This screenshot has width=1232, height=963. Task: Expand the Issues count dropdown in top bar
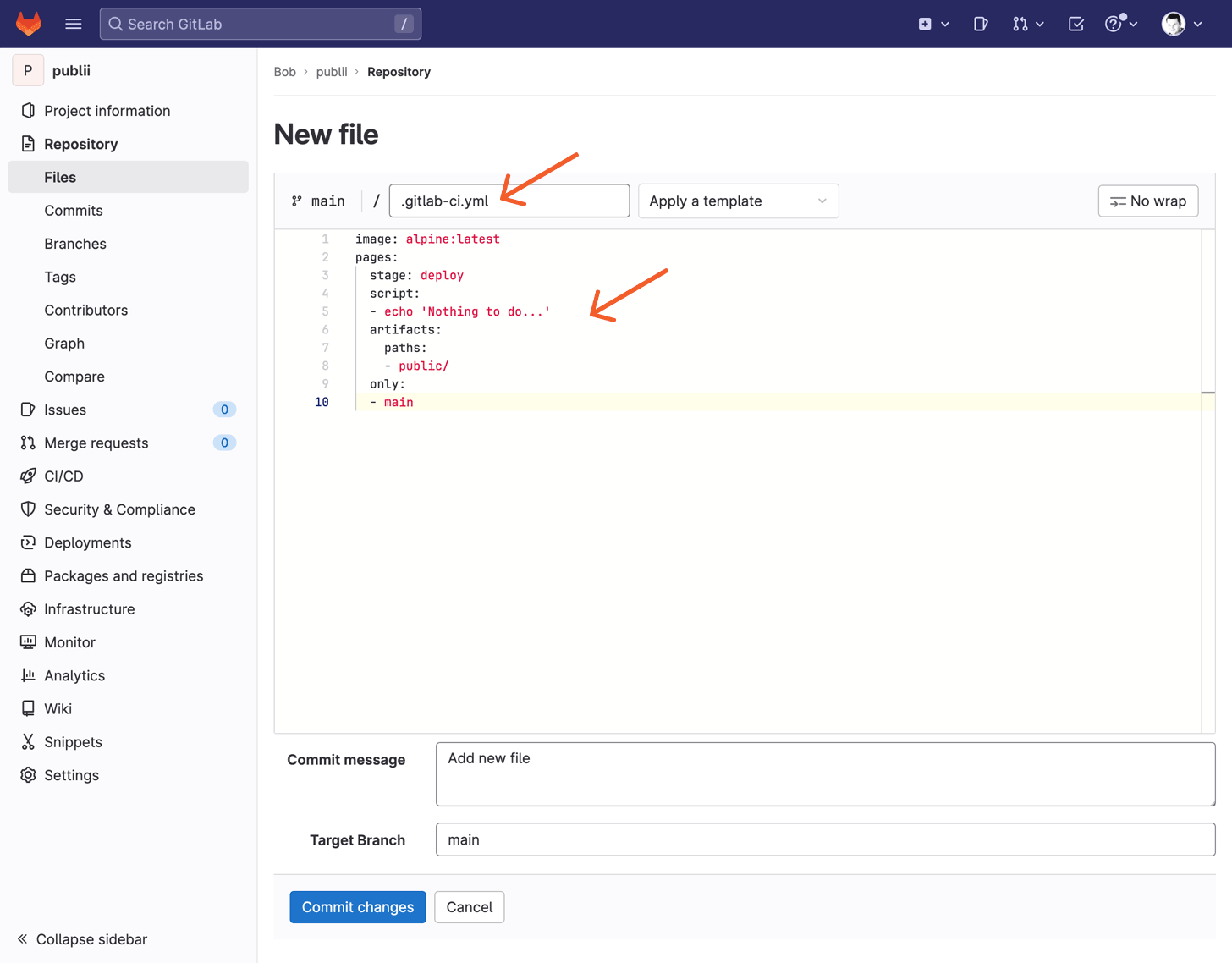click(981, 24)
